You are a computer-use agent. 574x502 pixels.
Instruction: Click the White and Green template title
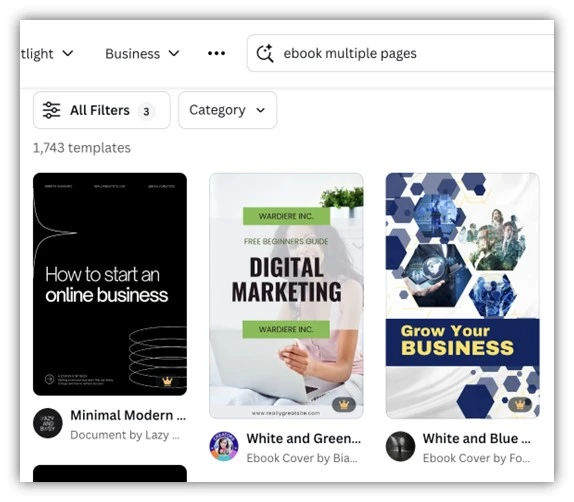303,438
